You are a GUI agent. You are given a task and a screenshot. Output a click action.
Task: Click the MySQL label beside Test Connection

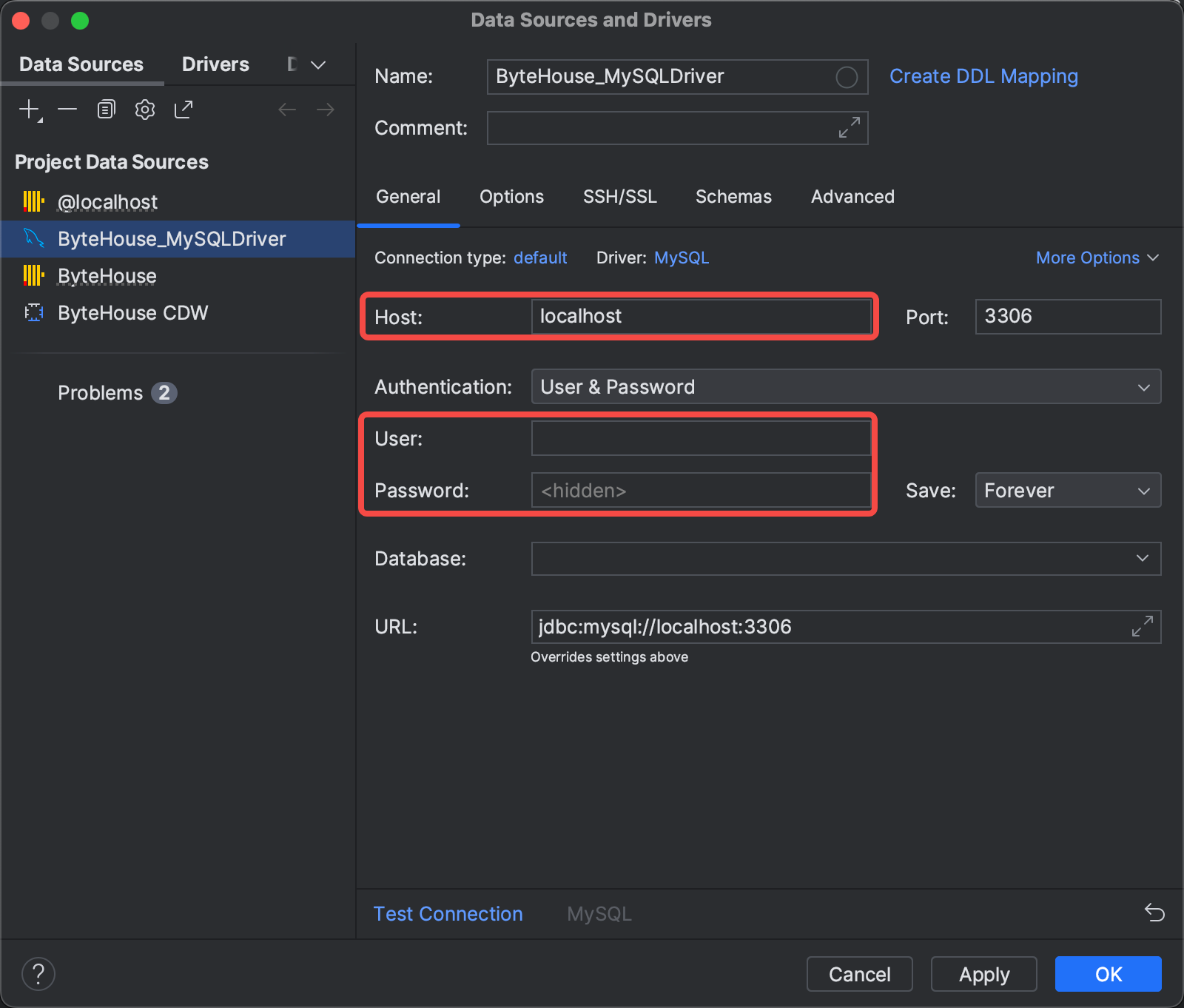(599, 913)
